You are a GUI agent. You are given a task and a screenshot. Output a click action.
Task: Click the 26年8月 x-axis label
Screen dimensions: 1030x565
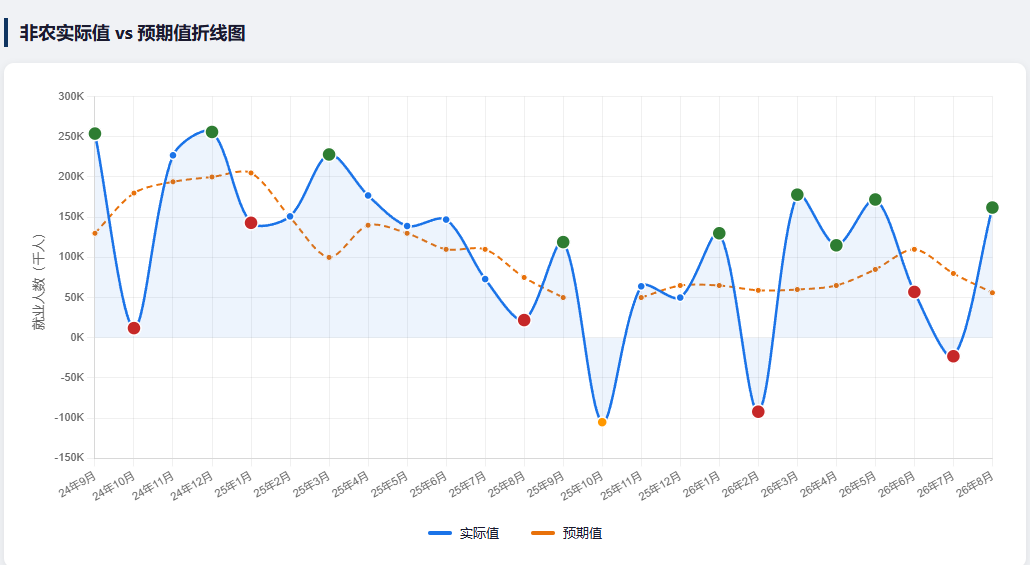point(975,484)
